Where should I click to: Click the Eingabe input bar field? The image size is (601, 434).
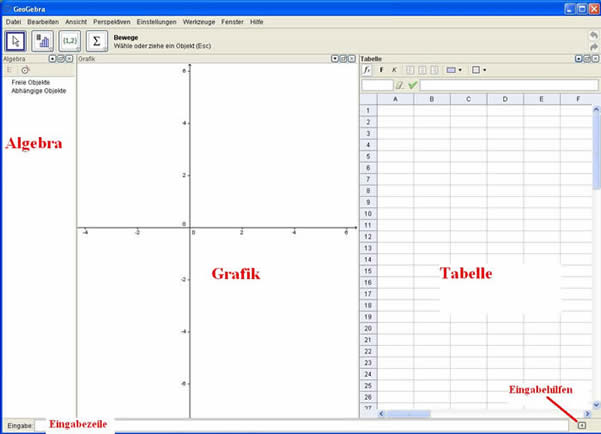coord(301,426)
